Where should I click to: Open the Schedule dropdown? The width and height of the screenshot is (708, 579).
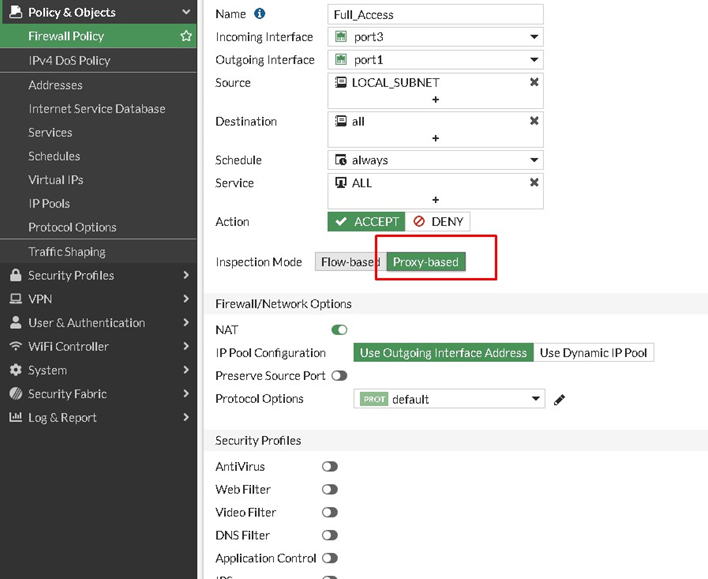coord(435,160)
